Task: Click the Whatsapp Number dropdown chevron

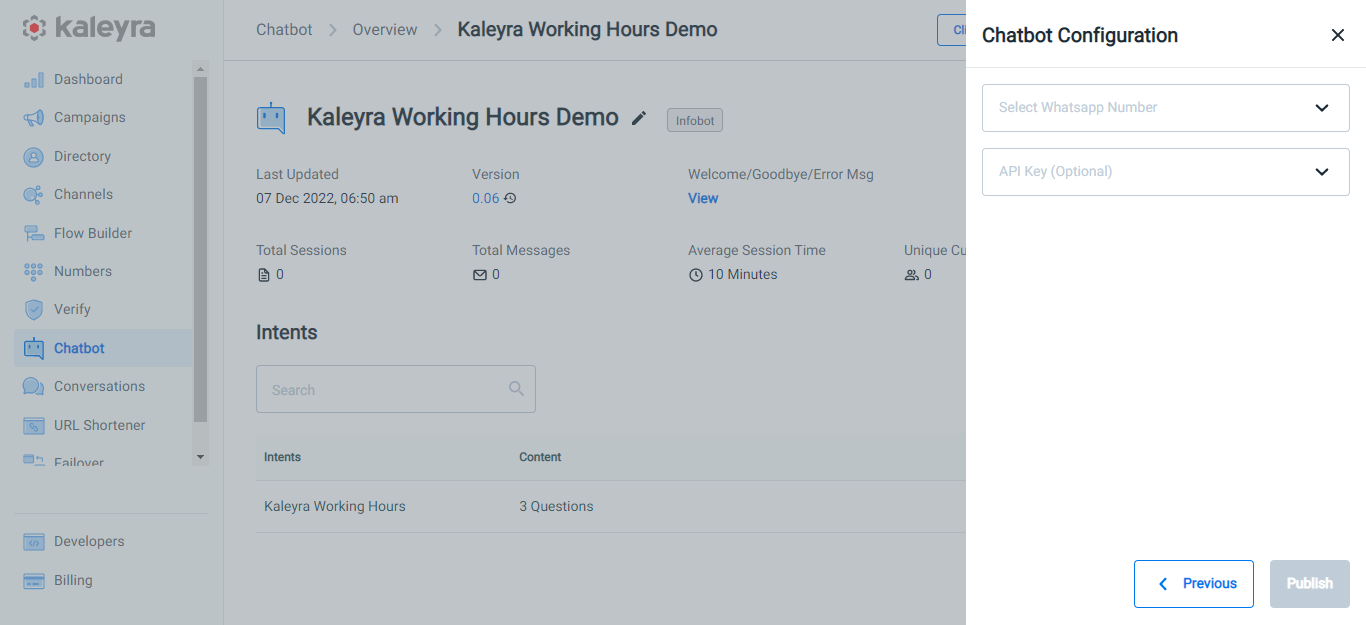Action: (1322, 108)
